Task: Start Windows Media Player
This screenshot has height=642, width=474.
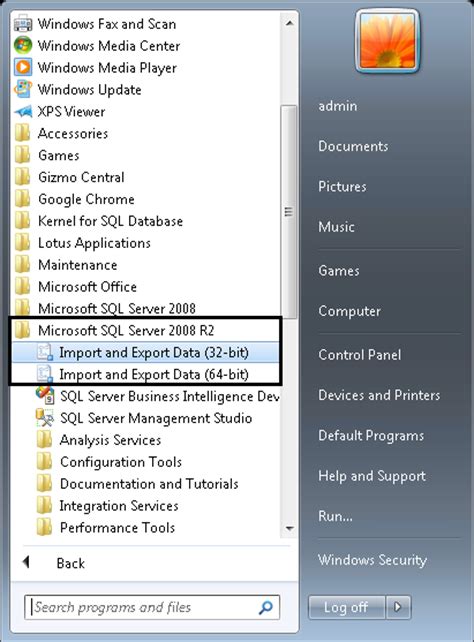Action: (x=107, y=67)
